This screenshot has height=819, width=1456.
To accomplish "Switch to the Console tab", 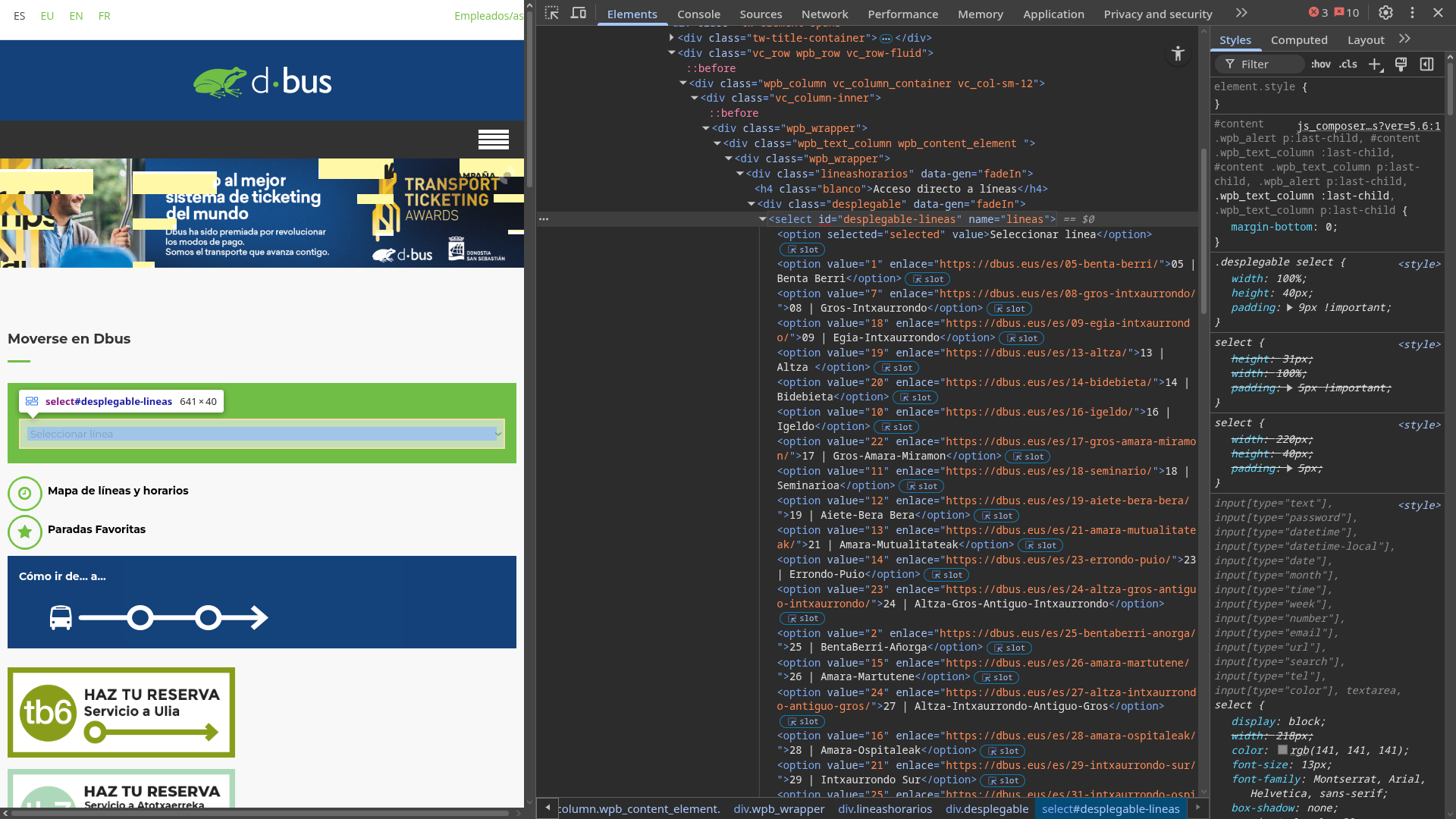I will (698, 14).
